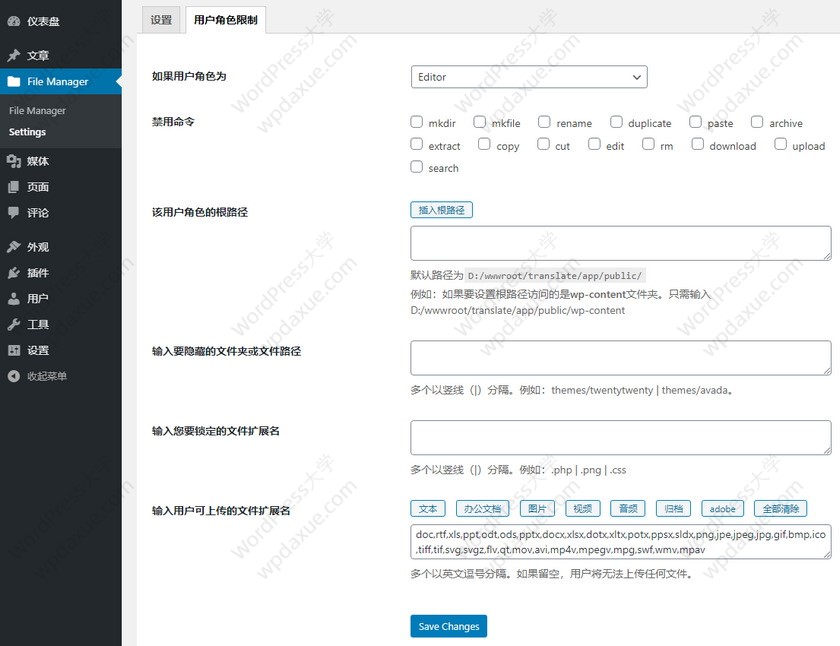Screen dimensions: 840x646
Task: Click the 归档 preset button
Action: click(x=673, y=508)
